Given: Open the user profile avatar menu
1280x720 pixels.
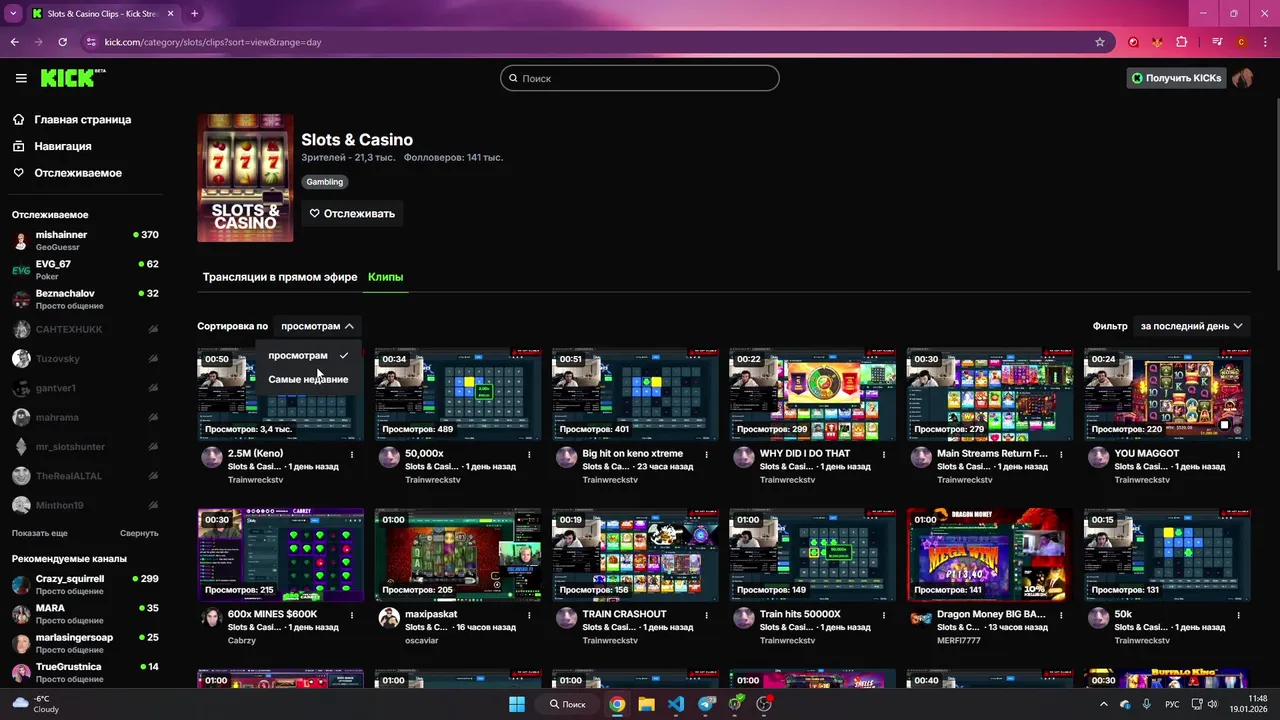Looking at the screenshot, I should click(x=1242, y=78).
